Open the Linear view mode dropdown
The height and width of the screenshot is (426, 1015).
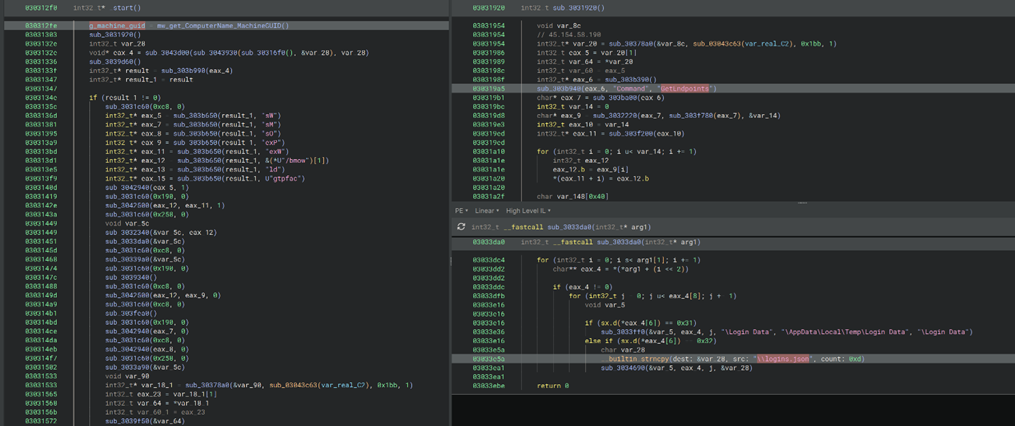(x=486, y=211)
